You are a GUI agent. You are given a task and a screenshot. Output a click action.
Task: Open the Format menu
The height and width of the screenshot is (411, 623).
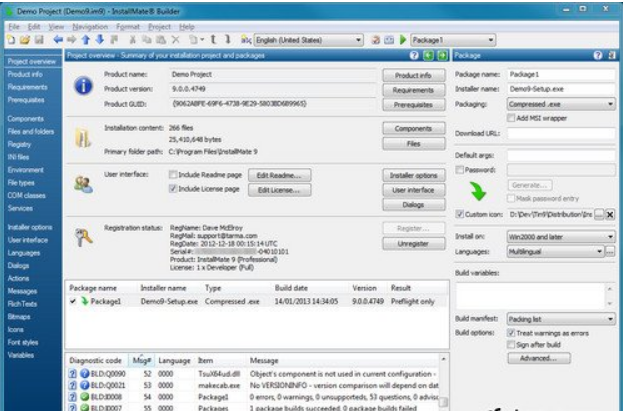pos(128,27)
